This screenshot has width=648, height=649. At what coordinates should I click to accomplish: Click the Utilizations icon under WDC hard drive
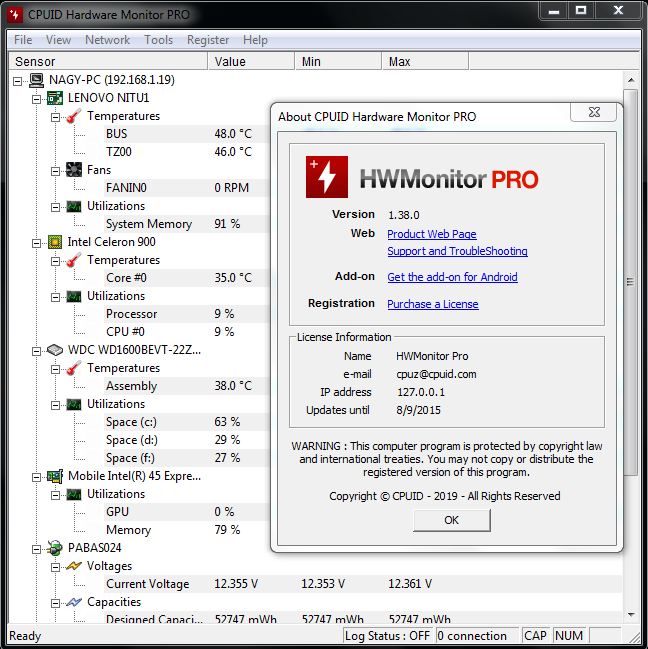74,404
